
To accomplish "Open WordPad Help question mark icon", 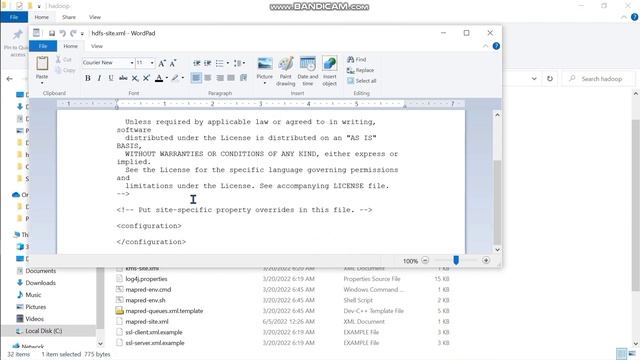I will tap(496, 46).
